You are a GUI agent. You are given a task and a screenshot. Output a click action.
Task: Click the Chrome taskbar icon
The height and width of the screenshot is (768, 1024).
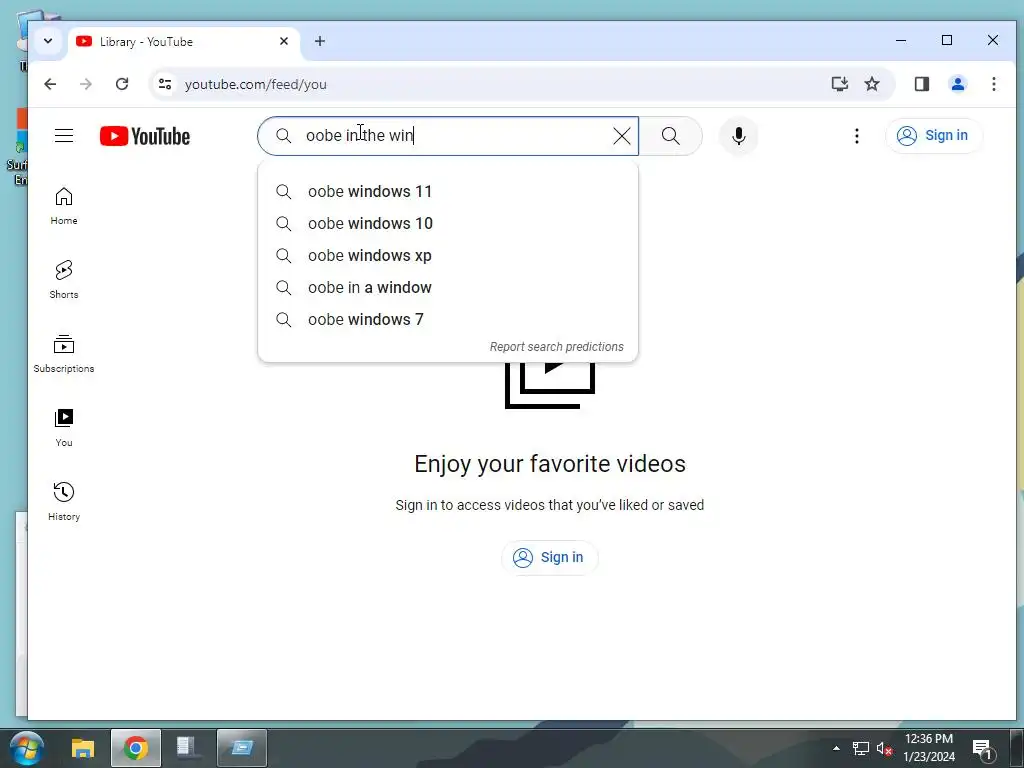pos(136,748)
